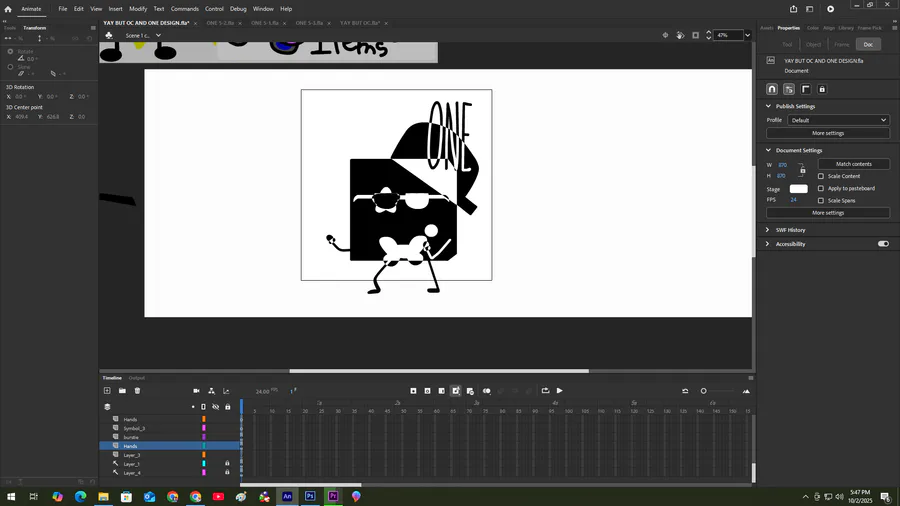Open the Timeline panel options menu
This screenshot has width=900, height=506.
(x=750, y=378)
